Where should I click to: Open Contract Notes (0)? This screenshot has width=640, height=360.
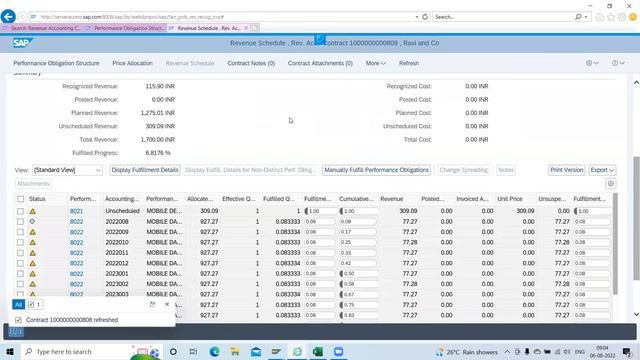coord(251,63)
